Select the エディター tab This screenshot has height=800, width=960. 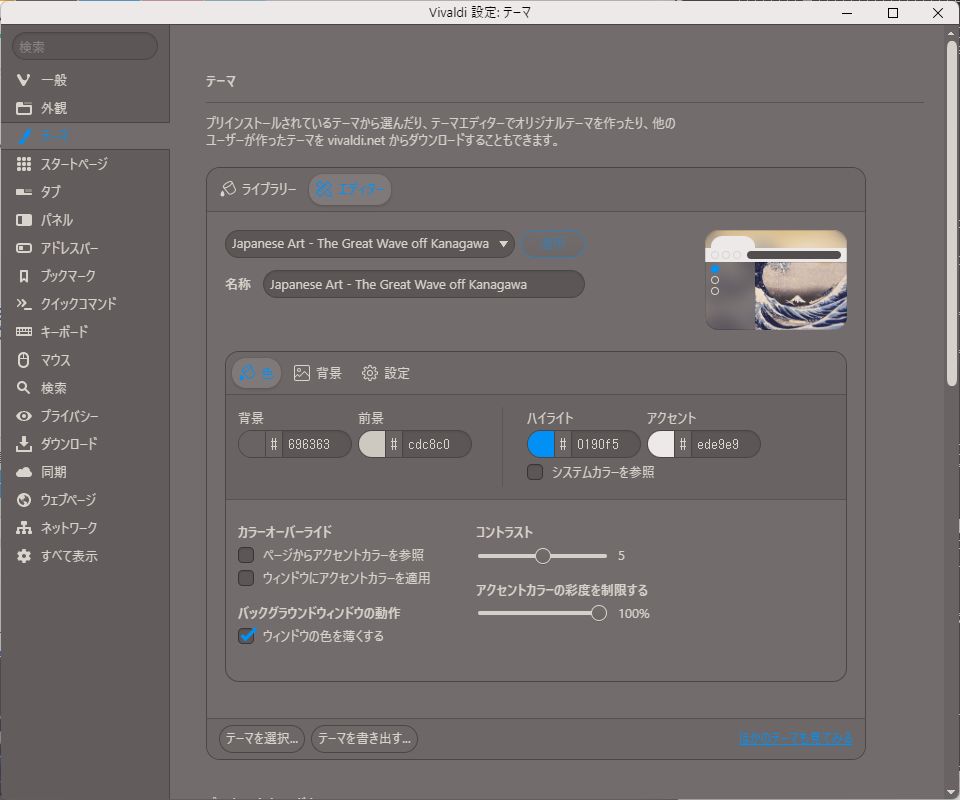click(x=350, y=189)
